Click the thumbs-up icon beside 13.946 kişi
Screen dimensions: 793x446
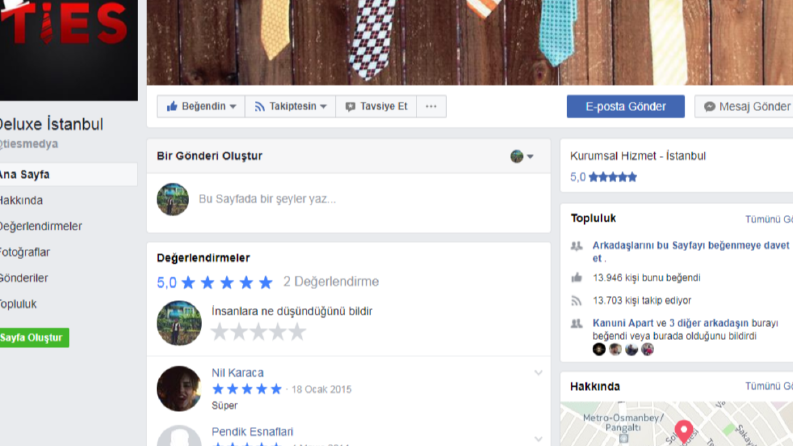tap(577, 277)
